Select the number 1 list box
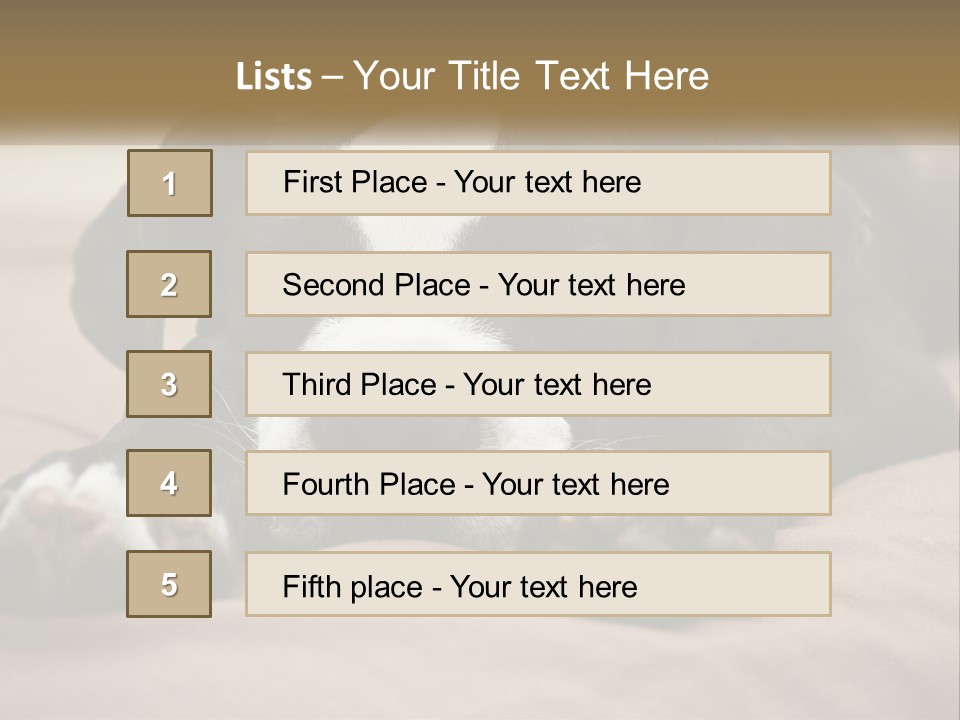Viewport: 960px width, 720px height. [x=170, y=183]
